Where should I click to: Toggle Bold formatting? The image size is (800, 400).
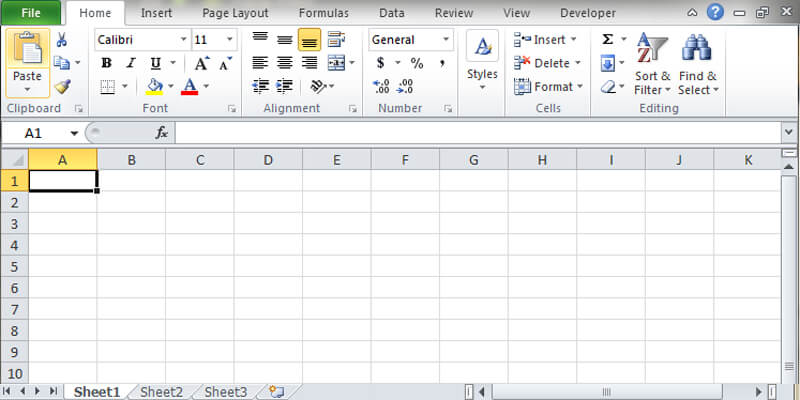106,63
